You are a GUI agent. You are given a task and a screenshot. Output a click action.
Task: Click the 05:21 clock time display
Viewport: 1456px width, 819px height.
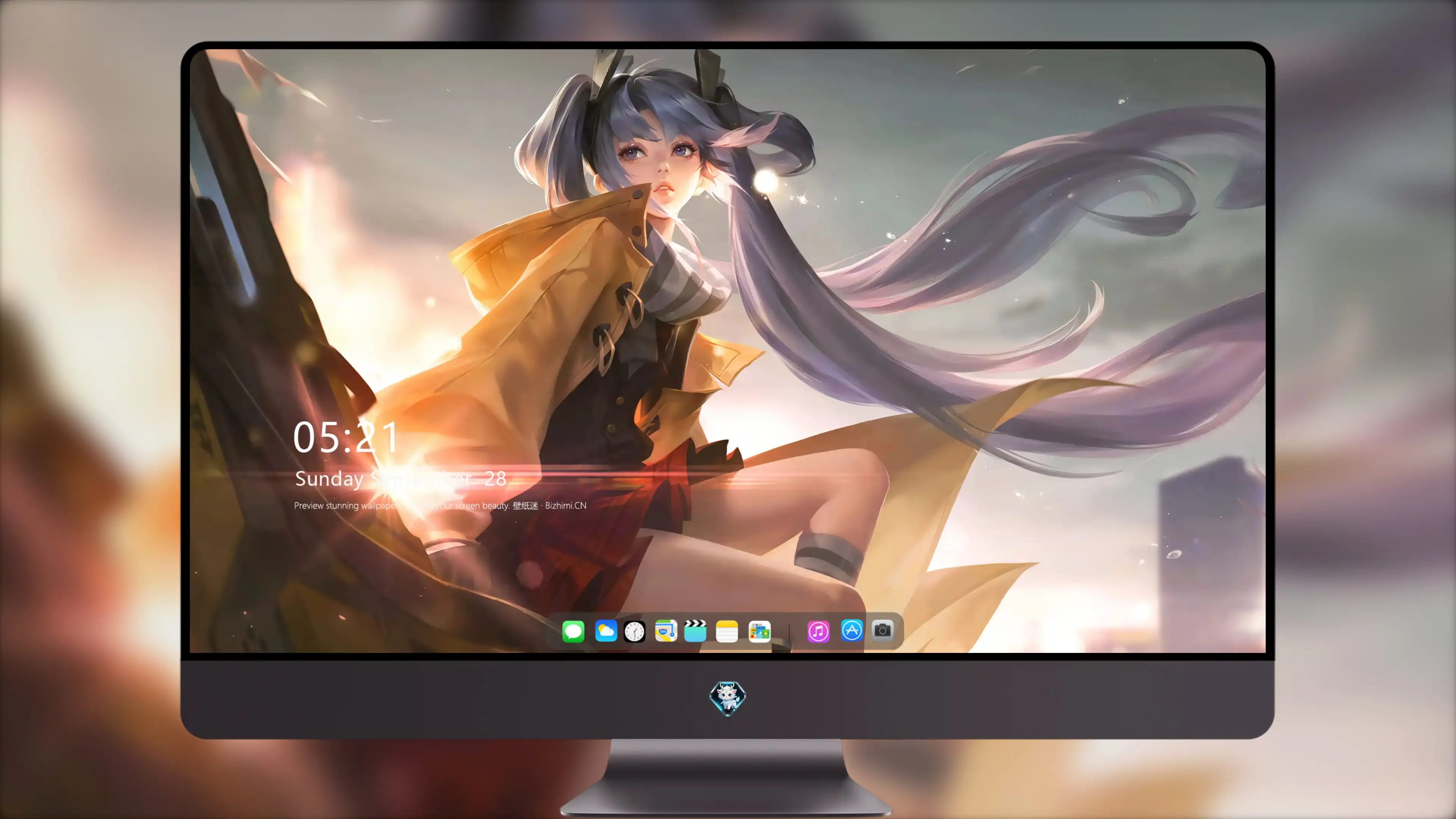tap(346, 437)
